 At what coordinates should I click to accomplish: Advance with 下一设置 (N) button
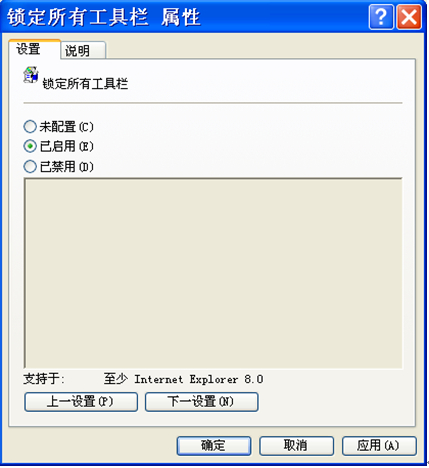point(201,402)
